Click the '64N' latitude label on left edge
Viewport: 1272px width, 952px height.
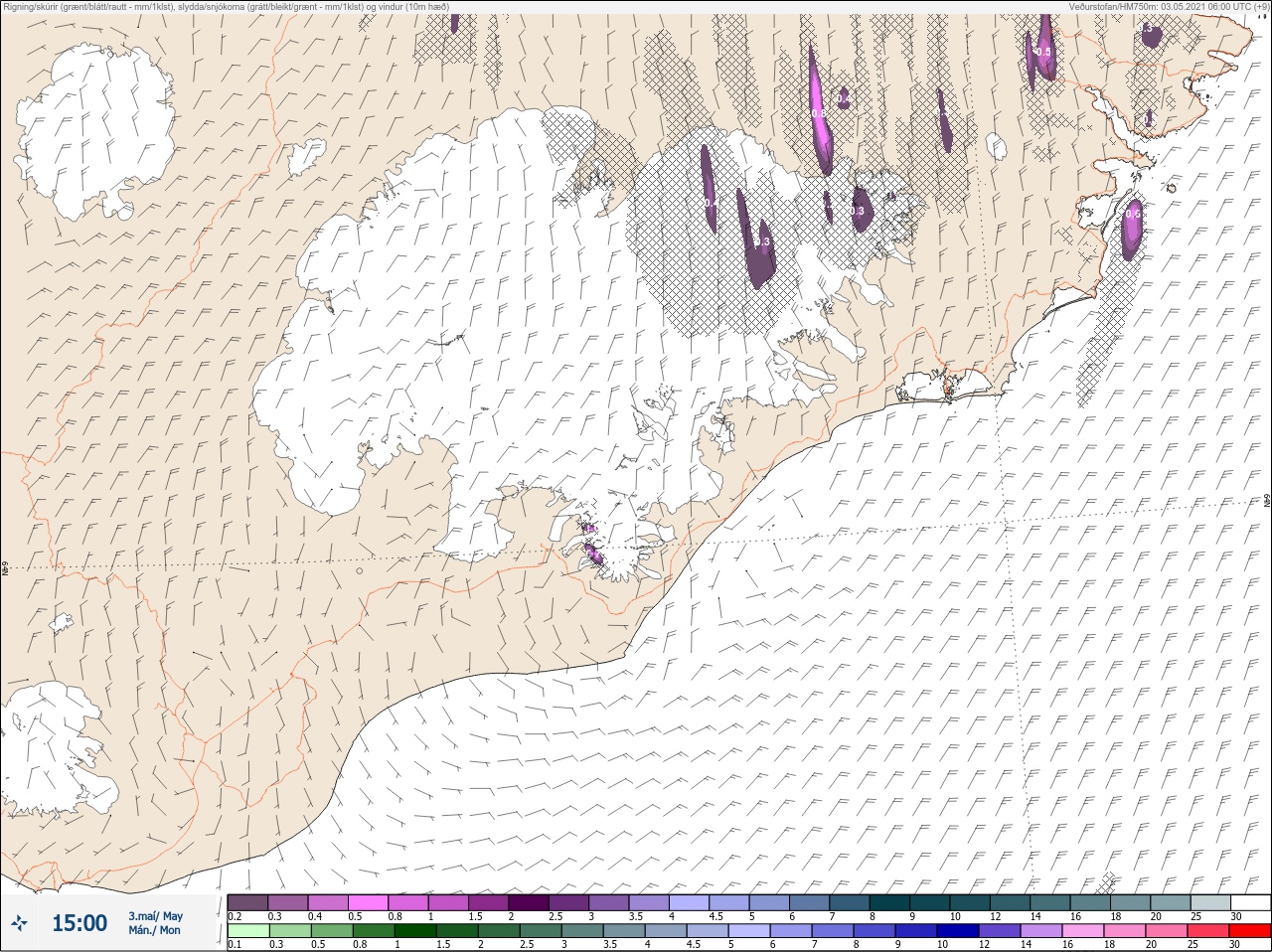6,569
